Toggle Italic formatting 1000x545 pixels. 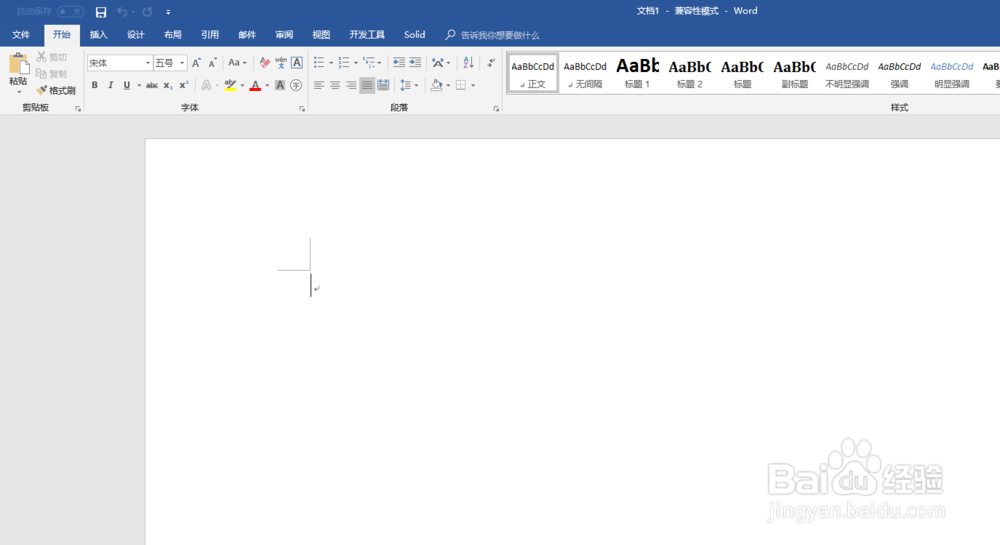coord(110,85)
